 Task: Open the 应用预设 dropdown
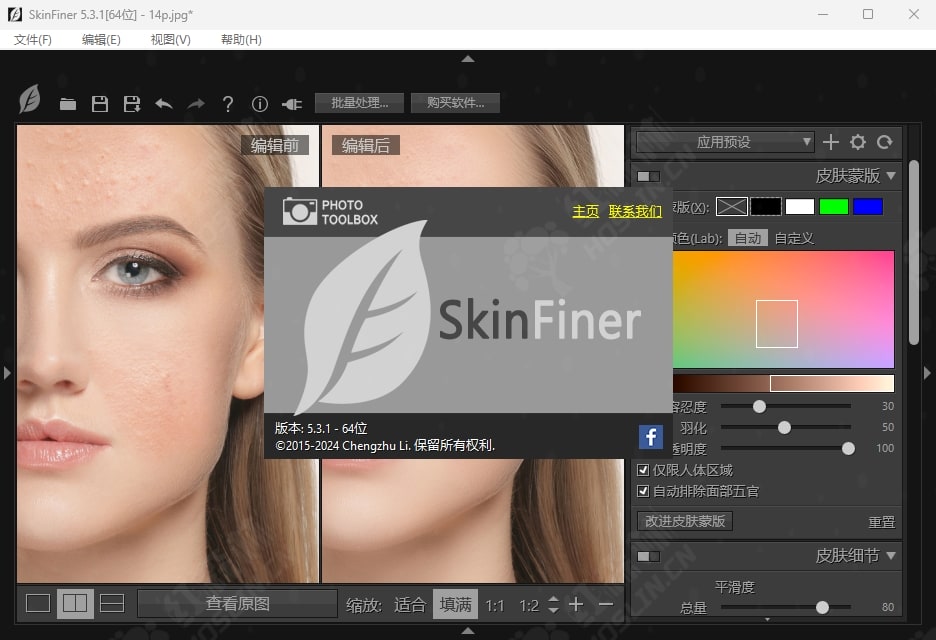coord(725,142)
